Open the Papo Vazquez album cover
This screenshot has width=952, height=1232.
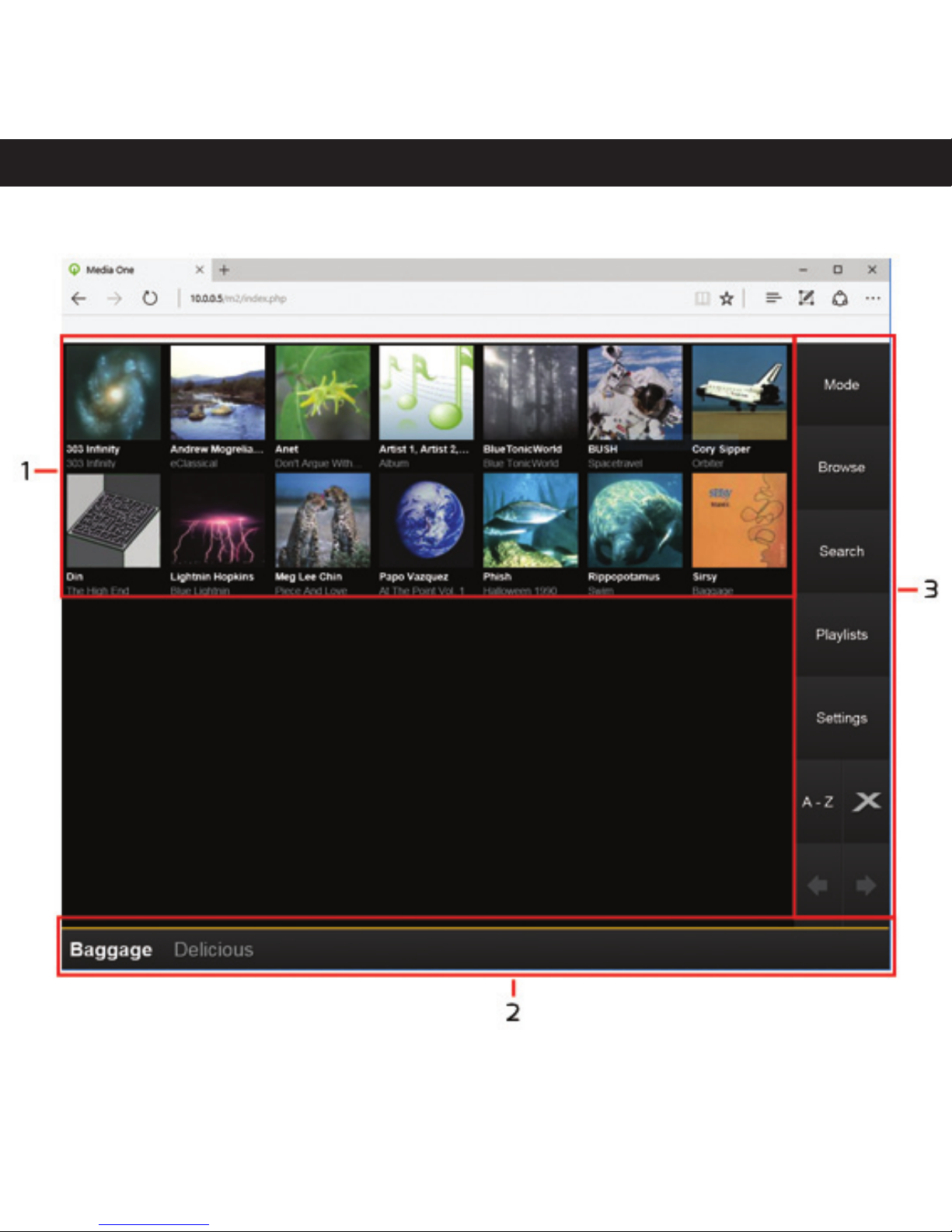point(427,520)
